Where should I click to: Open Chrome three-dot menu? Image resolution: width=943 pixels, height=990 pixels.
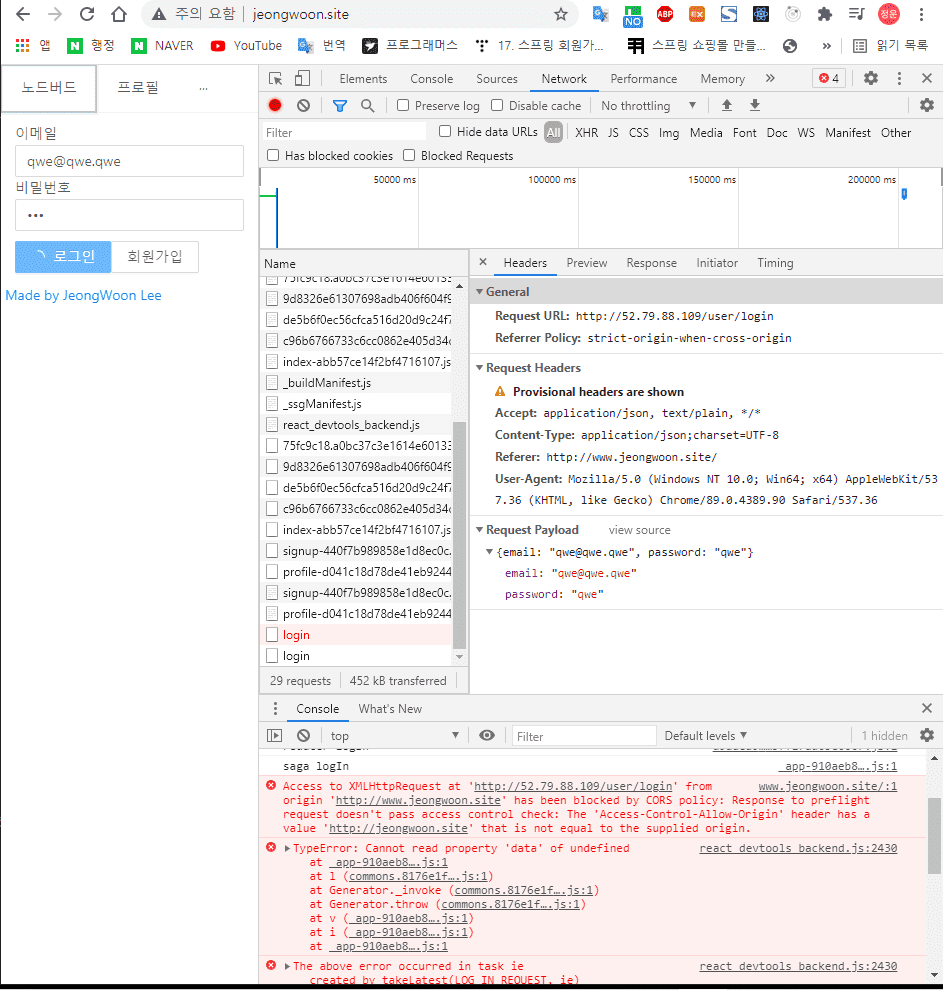pos(922,14)
